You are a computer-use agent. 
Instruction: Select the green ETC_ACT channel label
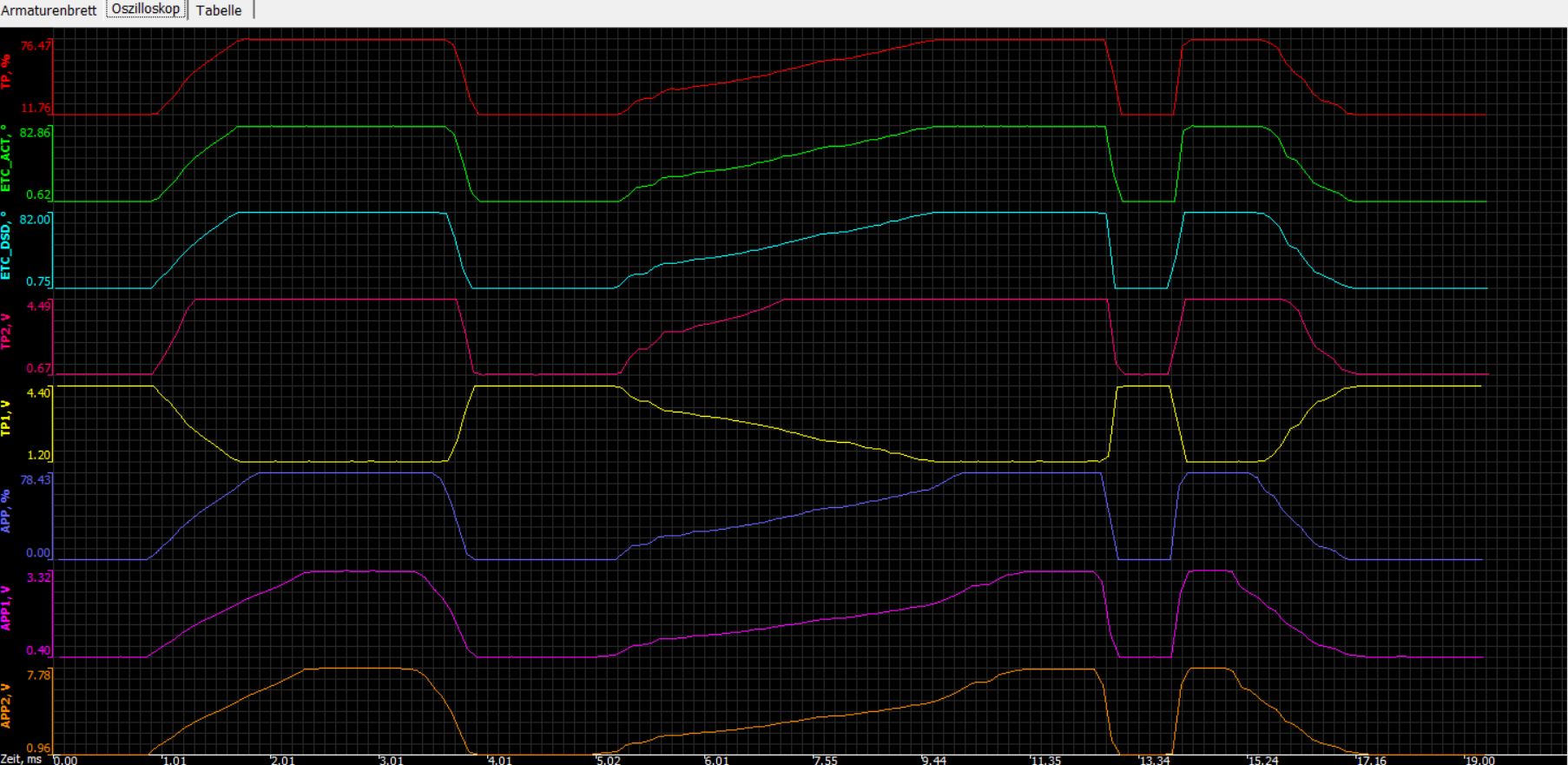[6, 158]
